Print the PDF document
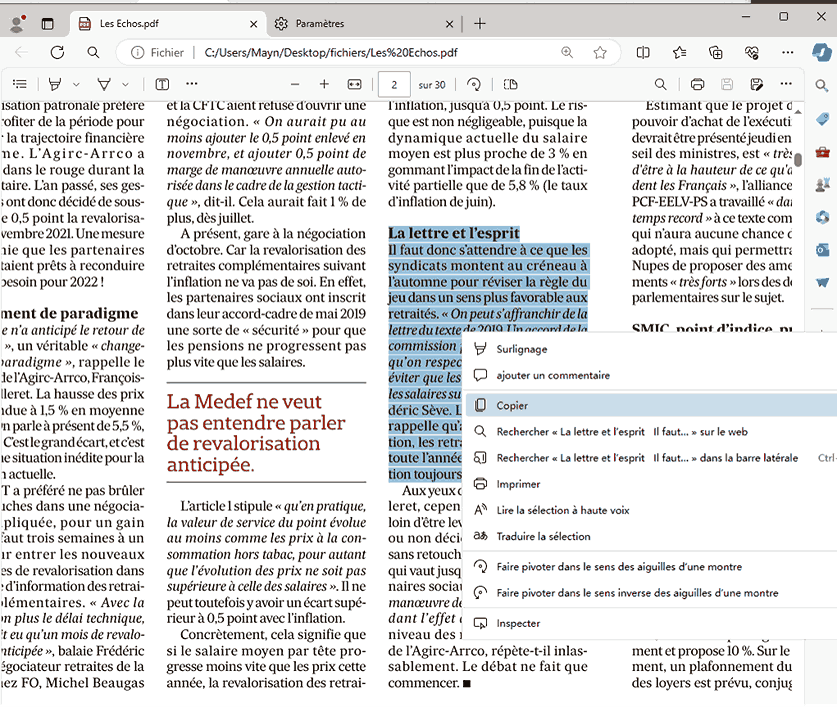Screen dimensions: 837x707 (697, 84)
